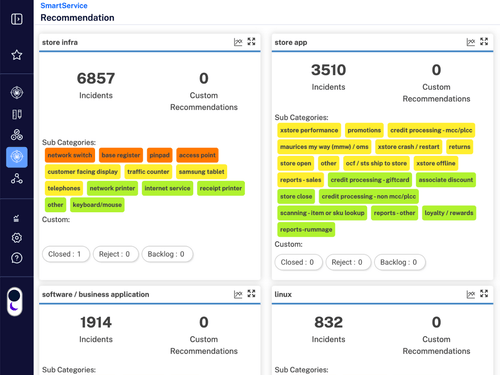This screenshot has width=500, height=375.
Task: Click Reject : 0 in store infra
Action: [x=116, y=254]
